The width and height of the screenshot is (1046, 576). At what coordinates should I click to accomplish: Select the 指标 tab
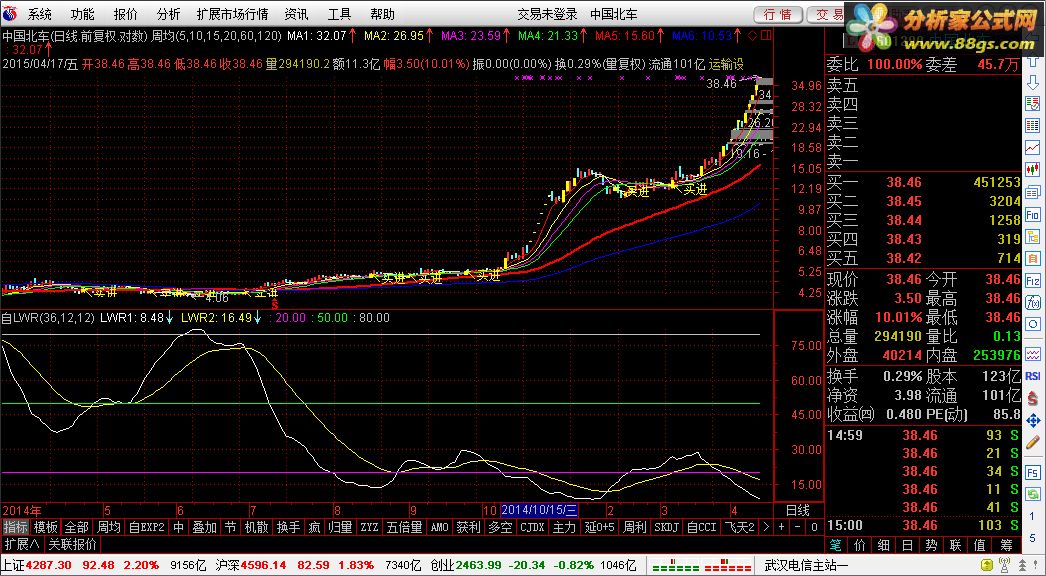[x=15, y=527]
